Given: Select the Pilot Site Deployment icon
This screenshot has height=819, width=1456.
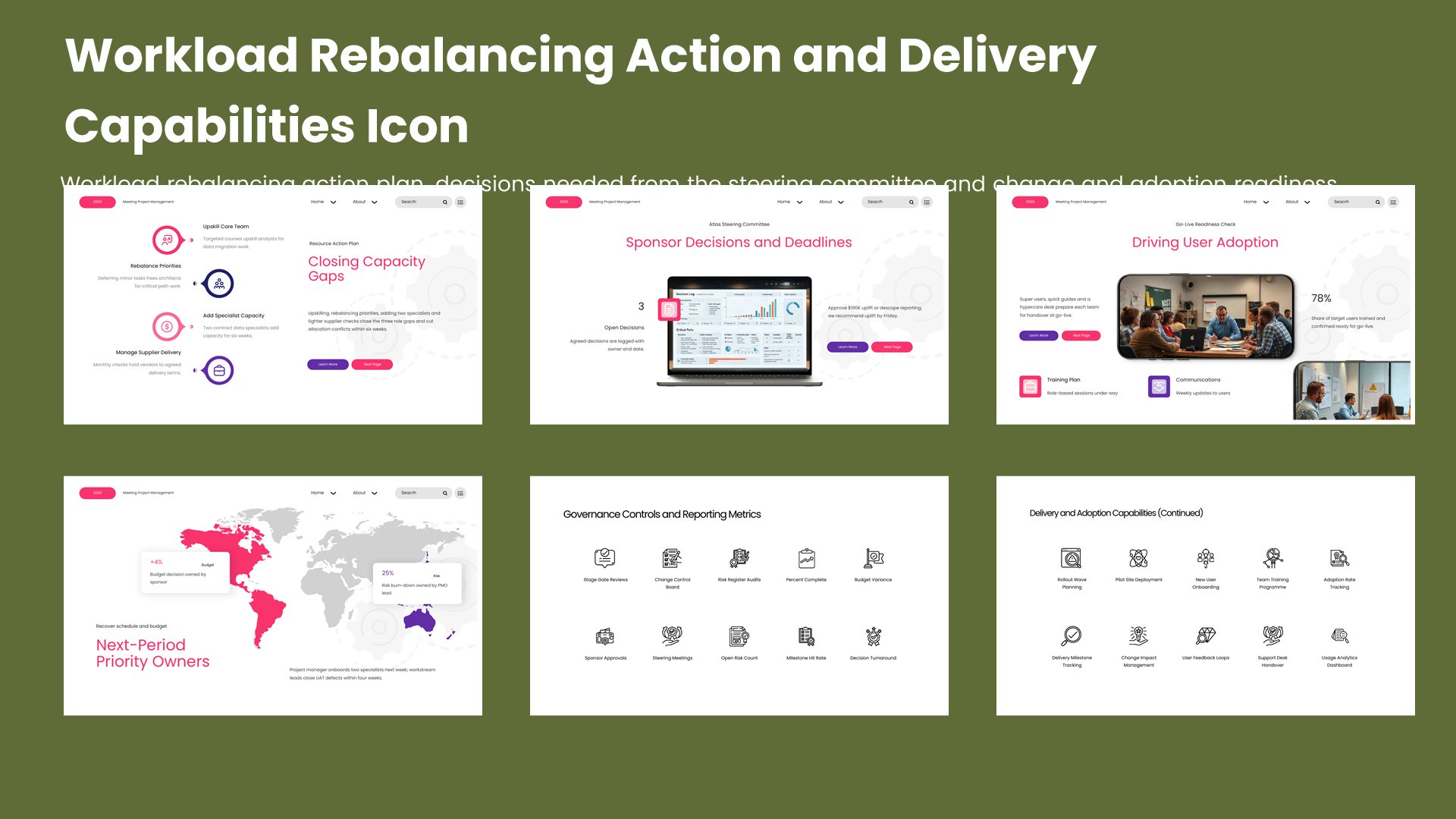Looking at the screenshot, I should coord(1138,559).
